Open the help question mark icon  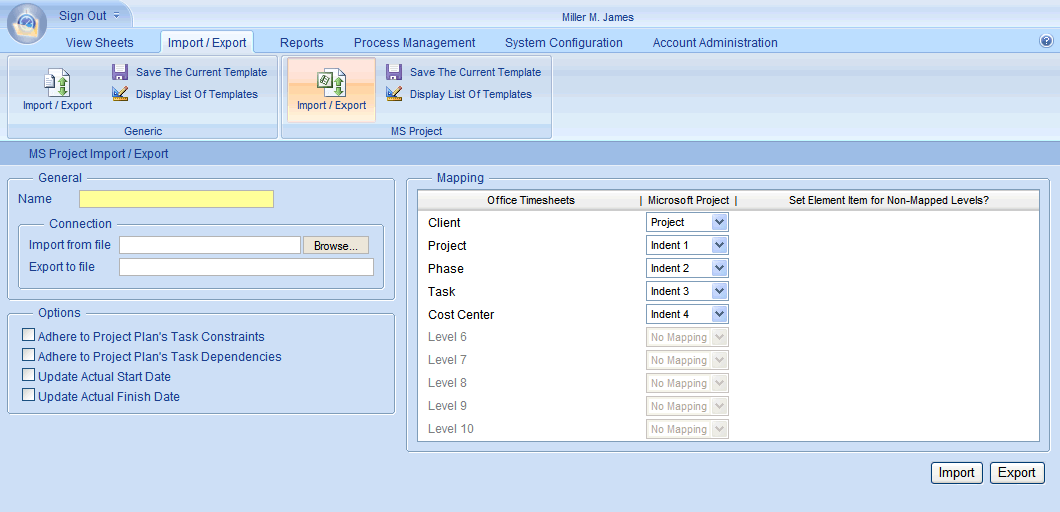pos(1046,41)
